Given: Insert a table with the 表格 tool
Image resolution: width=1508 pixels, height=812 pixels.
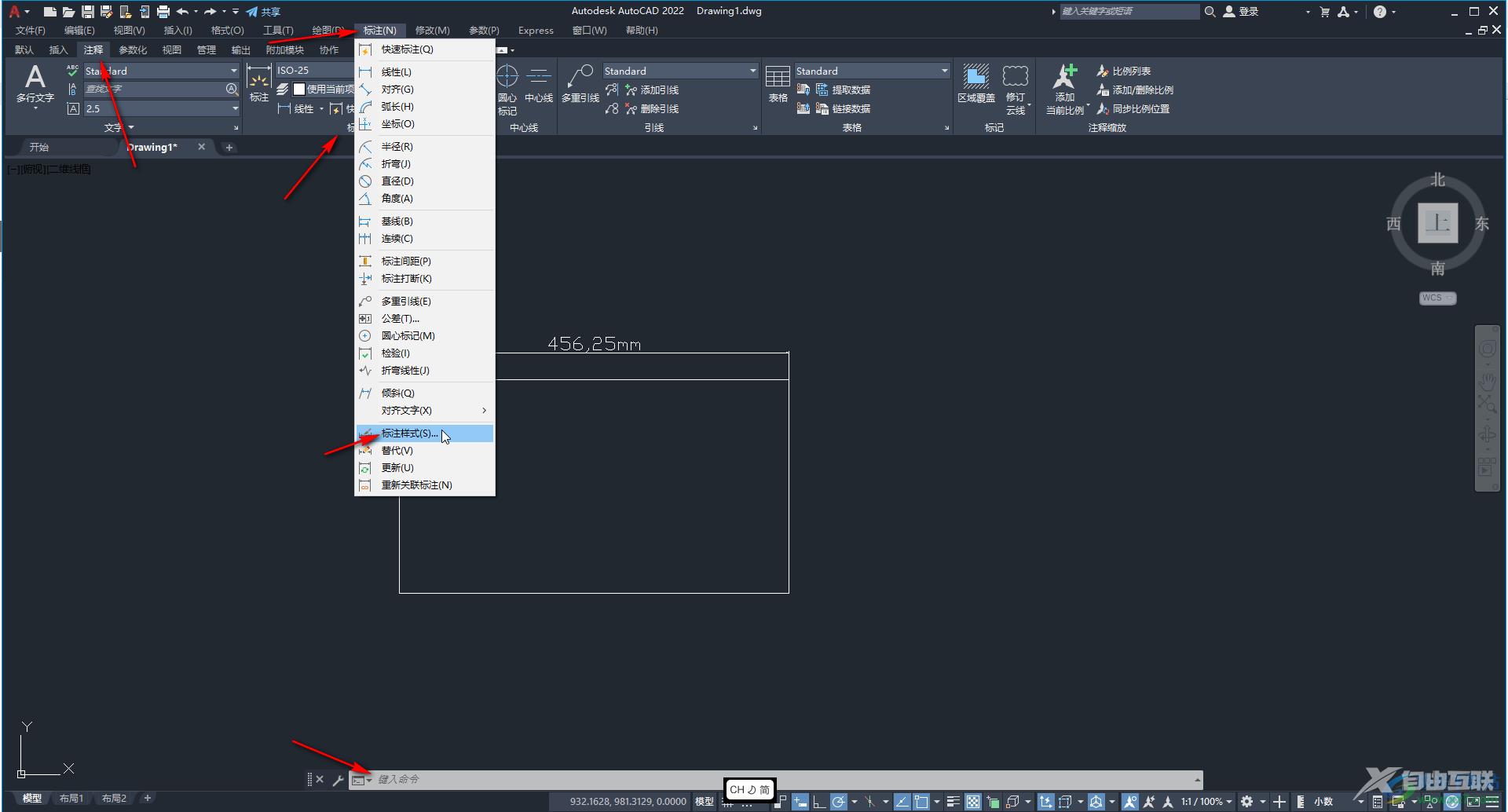Looking at the screenshot, I should pyautogui.click(x=778, y=85).
